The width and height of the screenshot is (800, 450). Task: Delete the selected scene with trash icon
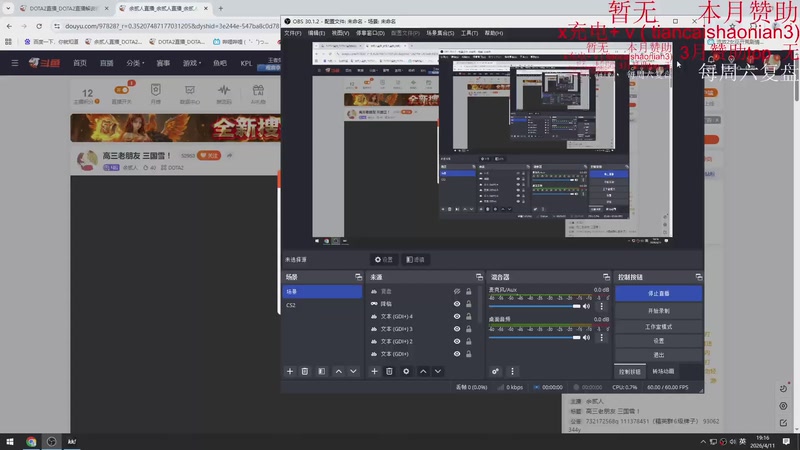(x=305, y=371)
